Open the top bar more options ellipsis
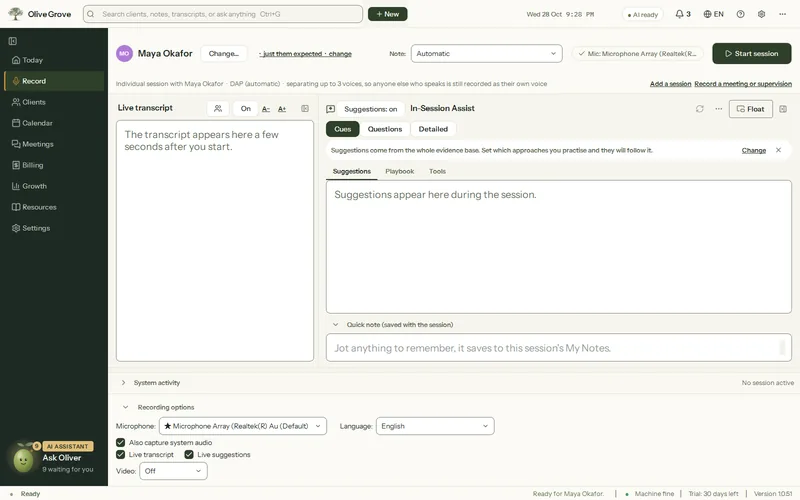Viewport: 800px width, 500px height. click(783, 14)
